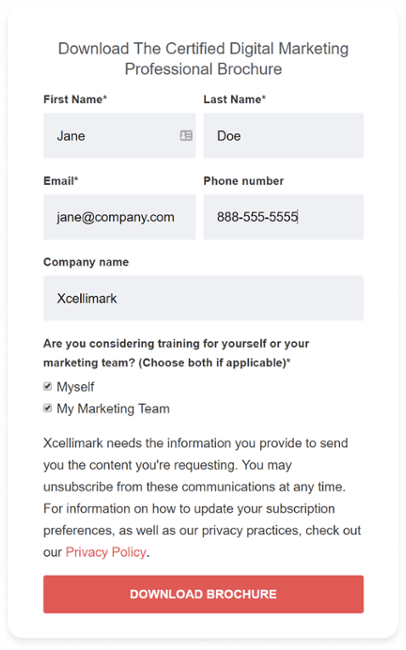Image resolution: width=406 pixels, height=650 pixels.
Task: Click the Phone number label
Action: click(243, 181)
